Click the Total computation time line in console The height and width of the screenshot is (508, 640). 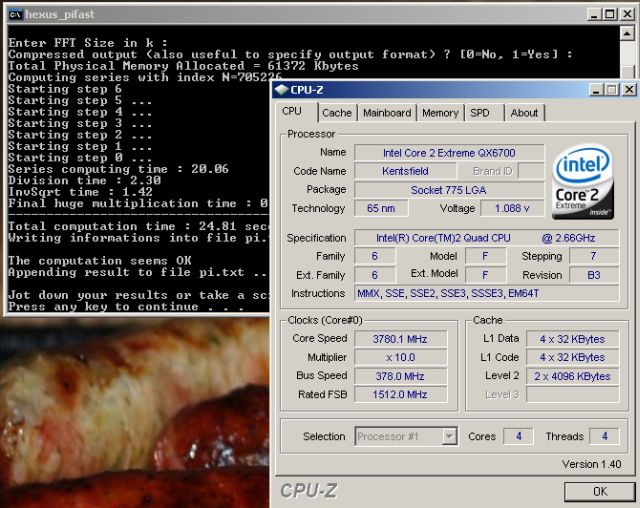click(x=138, y=226)
